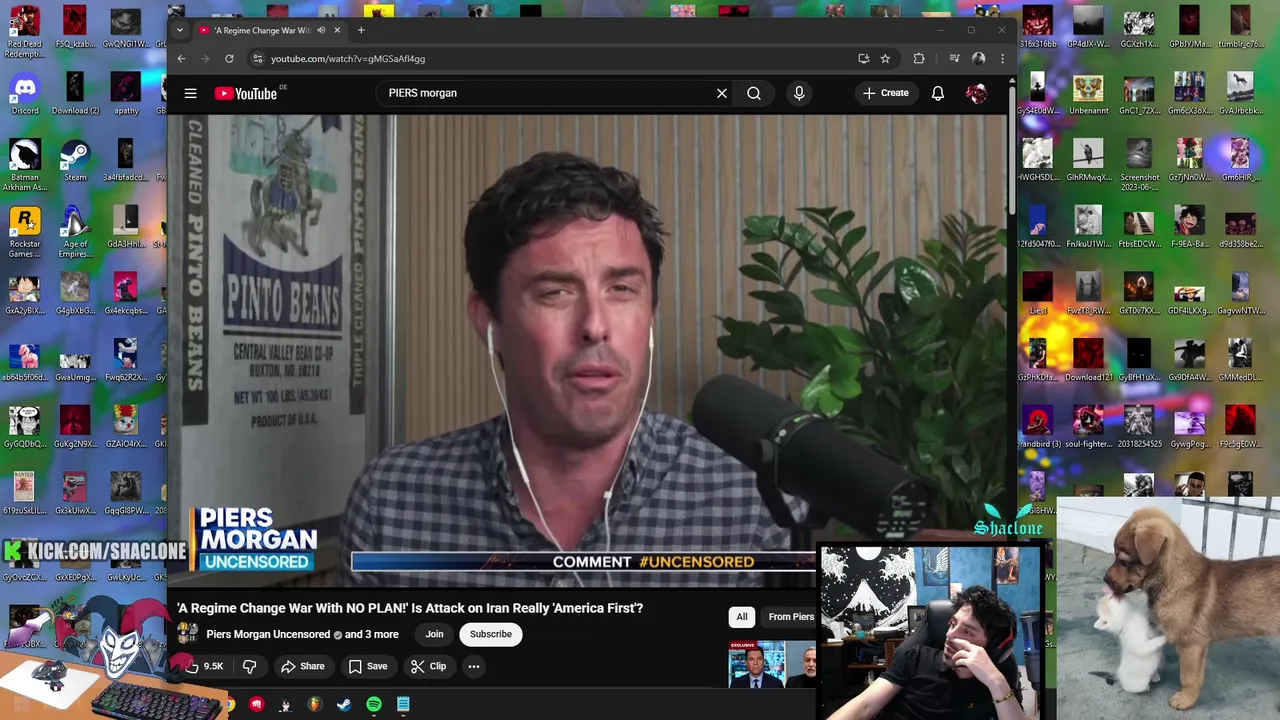Reload the page in Chrome
Image resolution: width=1280 pixels, height=720 pixels.
(229, 59)
